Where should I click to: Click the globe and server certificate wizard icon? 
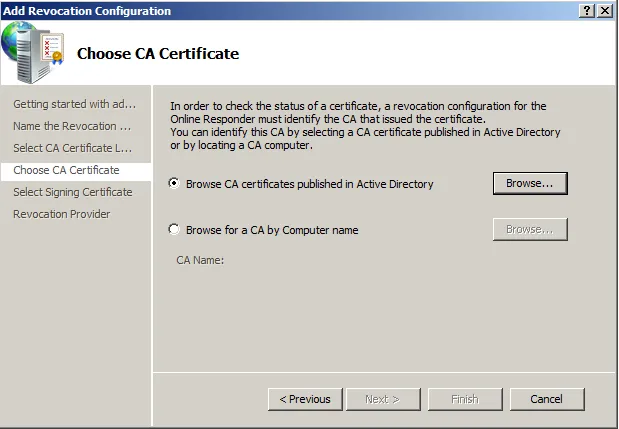pos(34,52)
